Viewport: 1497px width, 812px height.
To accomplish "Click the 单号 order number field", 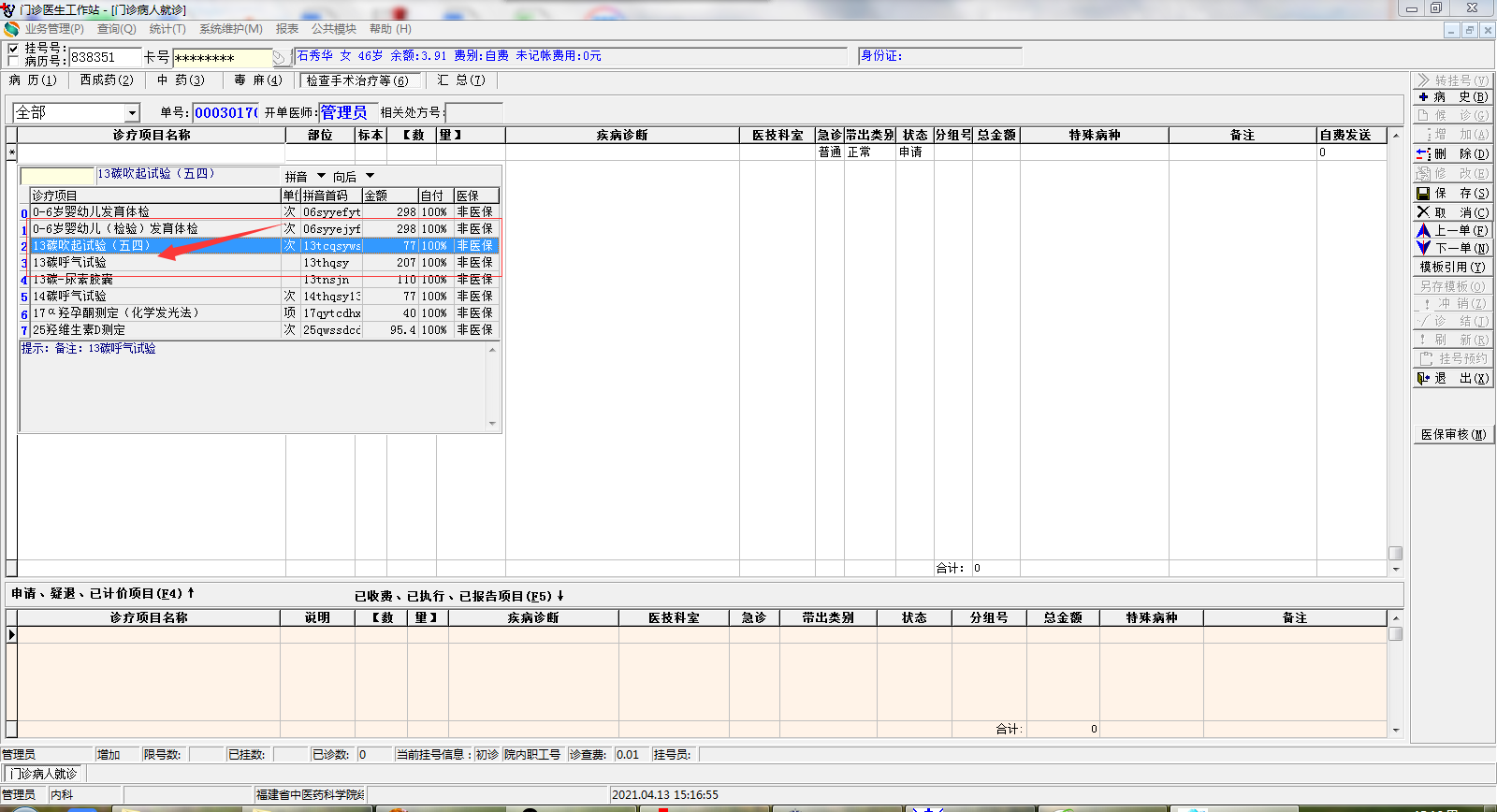I will tap(225, 113).
